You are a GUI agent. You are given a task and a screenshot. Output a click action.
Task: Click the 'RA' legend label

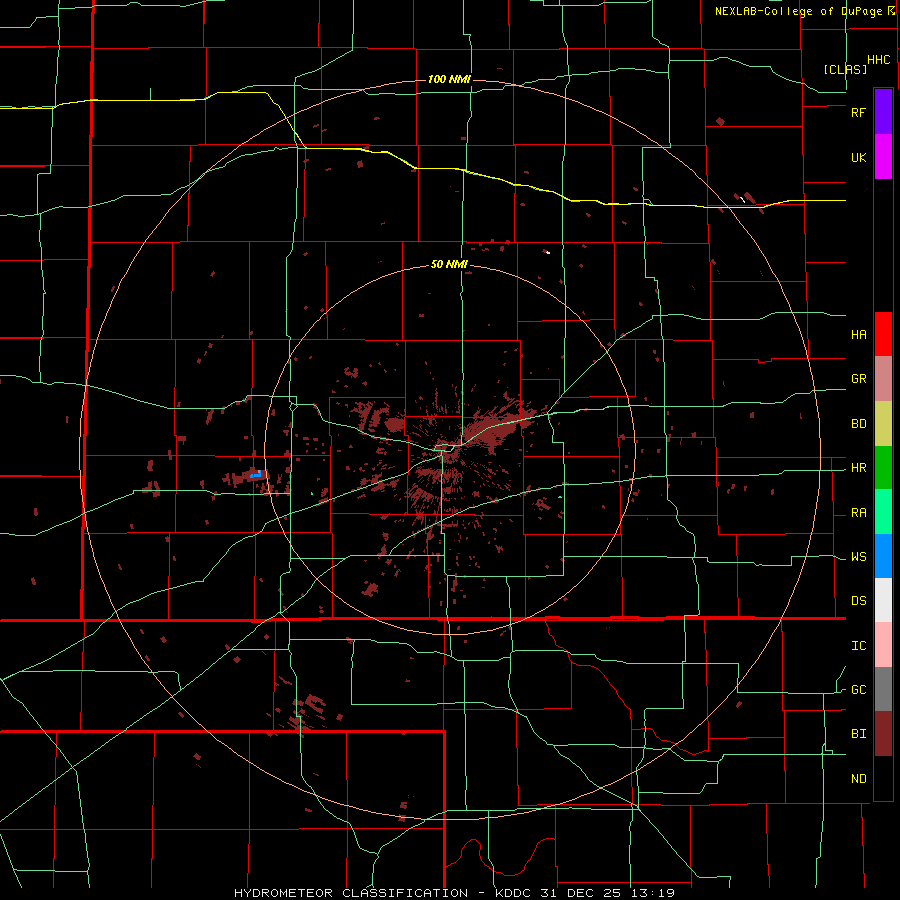click(x=858, y=512)
